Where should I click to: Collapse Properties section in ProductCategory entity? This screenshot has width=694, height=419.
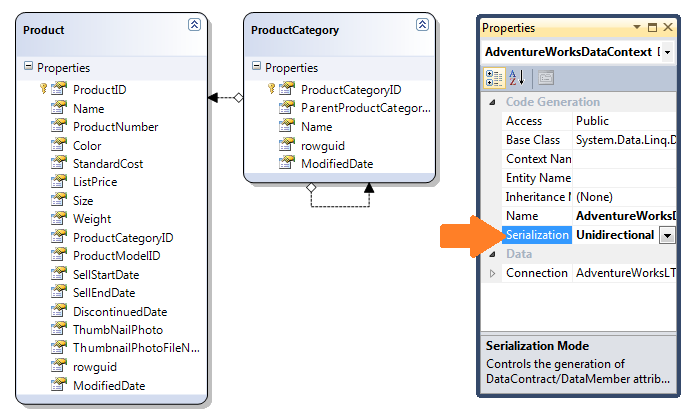(x=256, y=66)
